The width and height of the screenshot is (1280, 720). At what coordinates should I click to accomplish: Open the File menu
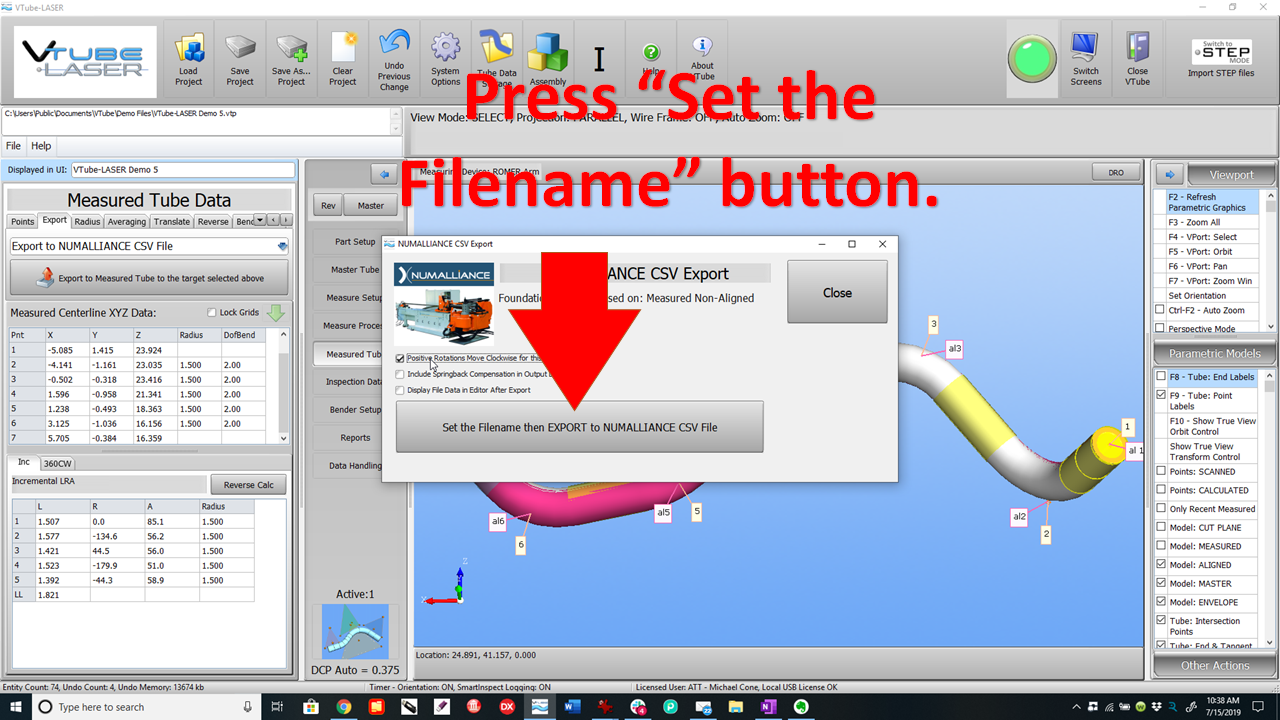tap(13, 146)
